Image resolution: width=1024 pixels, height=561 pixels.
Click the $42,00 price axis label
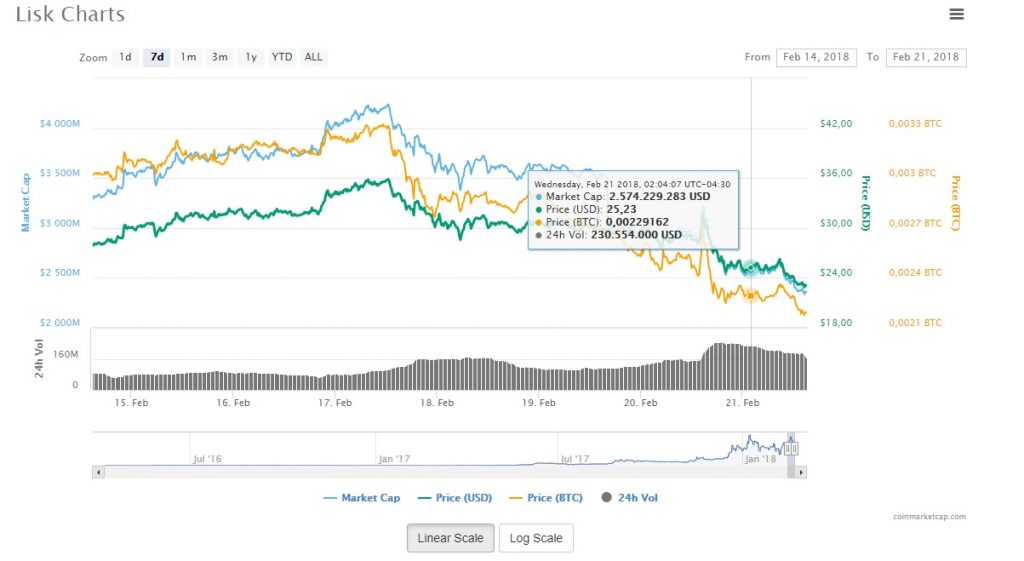point(836,124)
